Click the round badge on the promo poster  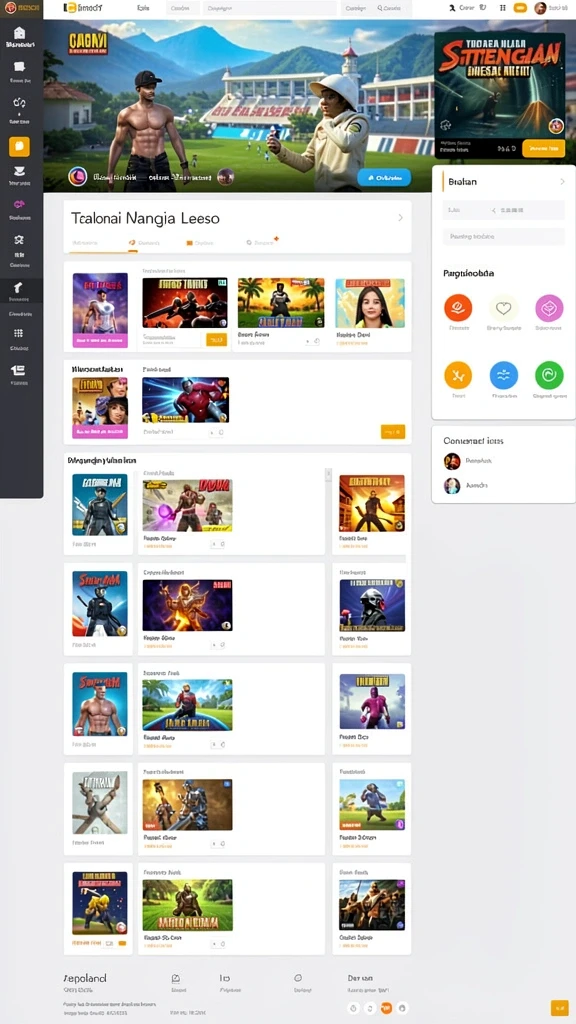pos(556,125)
